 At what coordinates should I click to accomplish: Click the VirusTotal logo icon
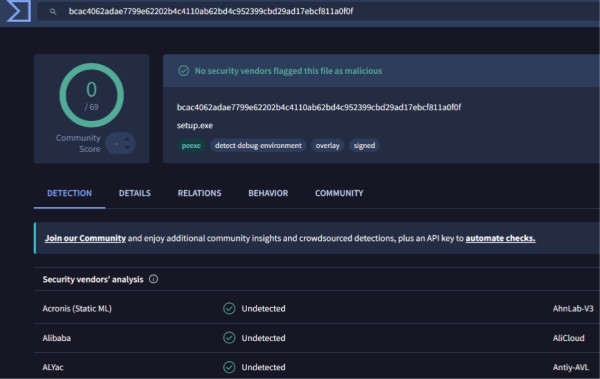[19, 11]
